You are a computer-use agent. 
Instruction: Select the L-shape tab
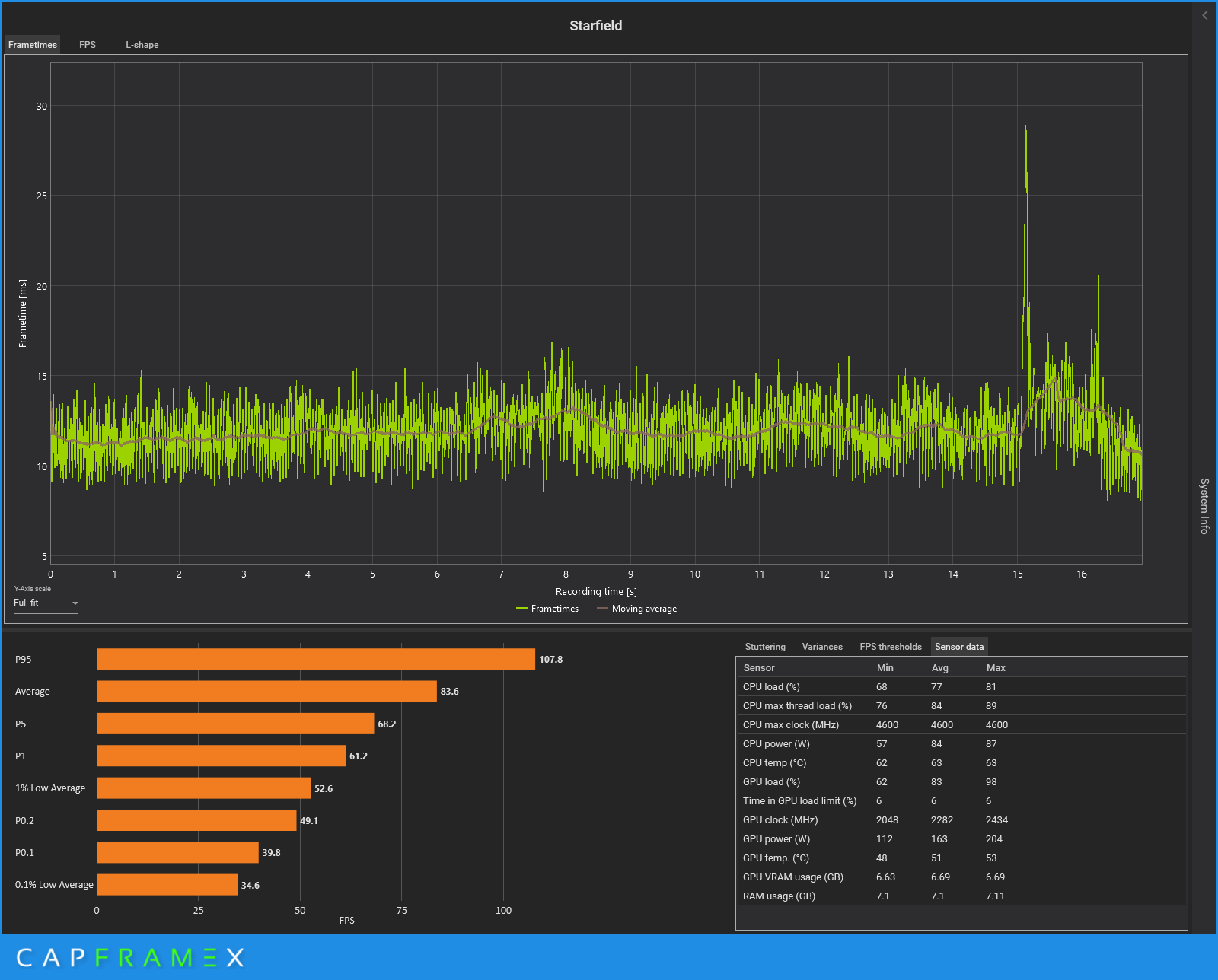142,45
